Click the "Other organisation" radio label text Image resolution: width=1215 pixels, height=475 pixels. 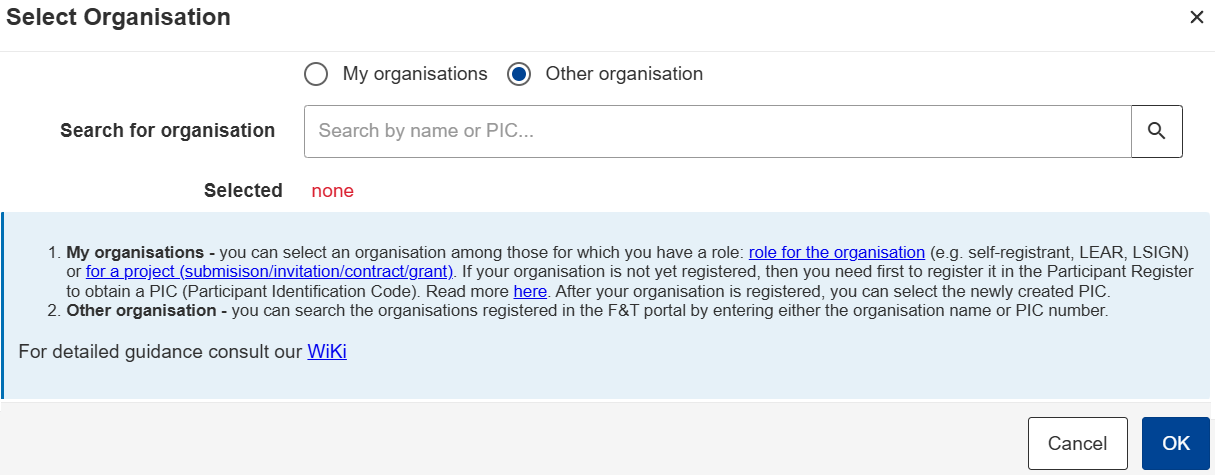624,74
